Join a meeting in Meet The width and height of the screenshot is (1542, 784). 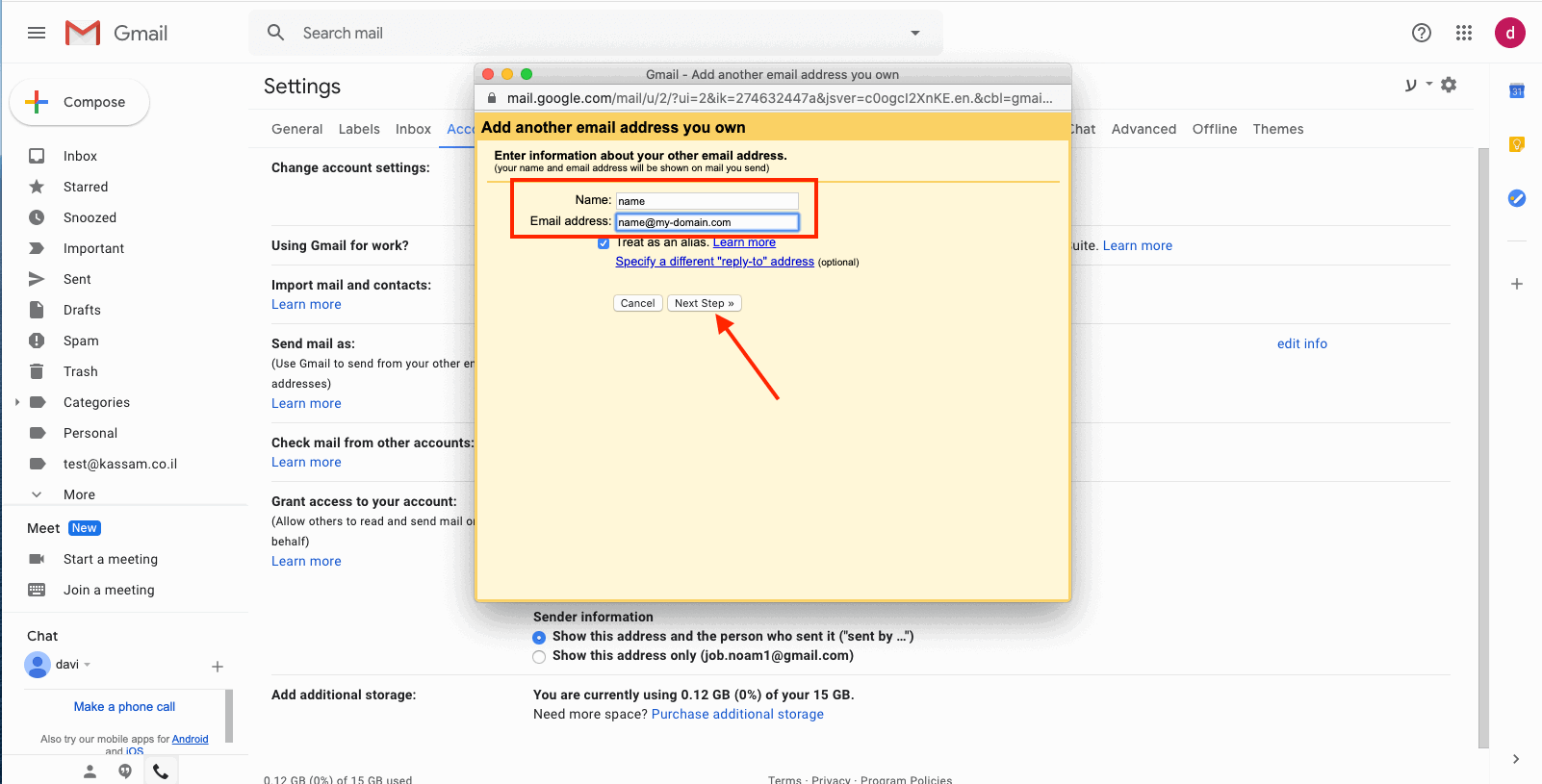click(x=109, y=590)
